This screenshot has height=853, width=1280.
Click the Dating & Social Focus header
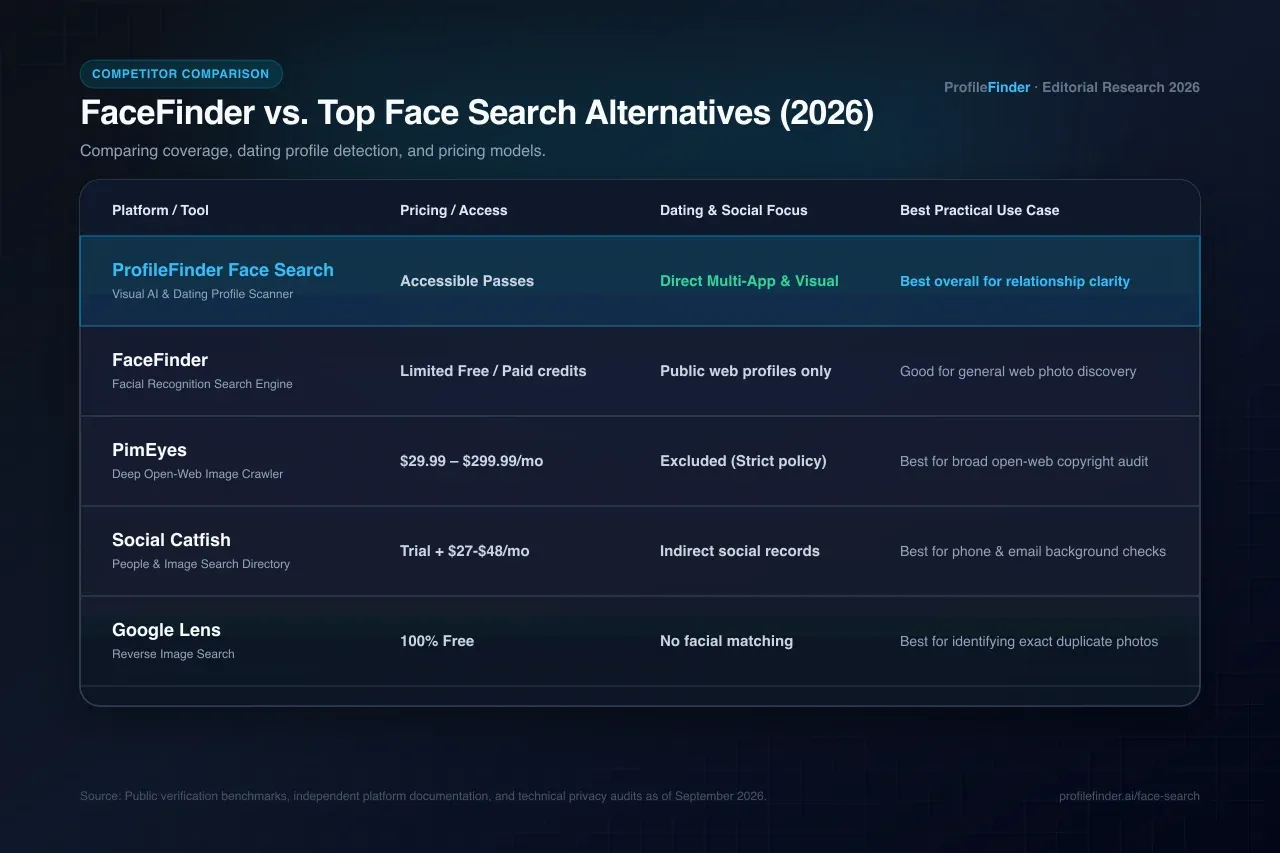(x=733, y=210)
